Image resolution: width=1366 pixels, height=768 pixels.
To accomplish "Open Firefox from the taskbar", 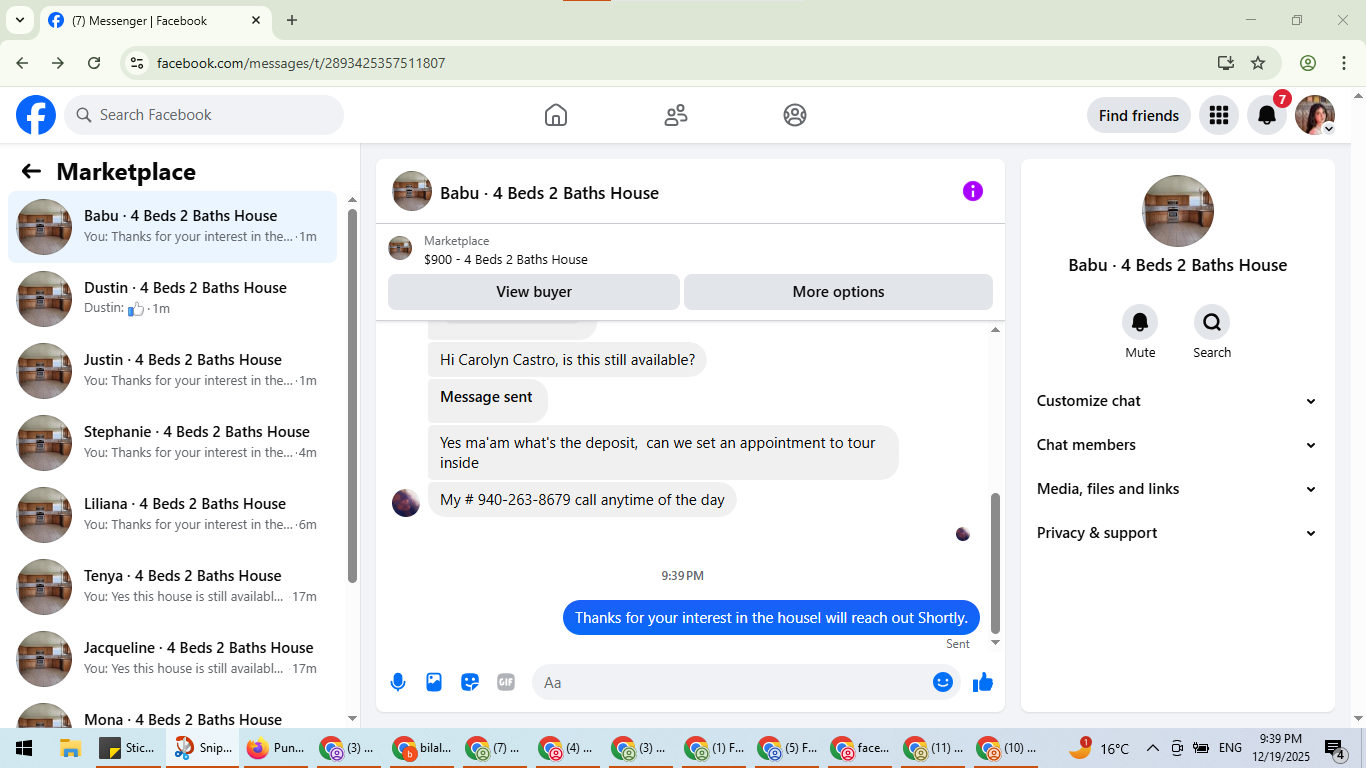I will click(275, 748).
